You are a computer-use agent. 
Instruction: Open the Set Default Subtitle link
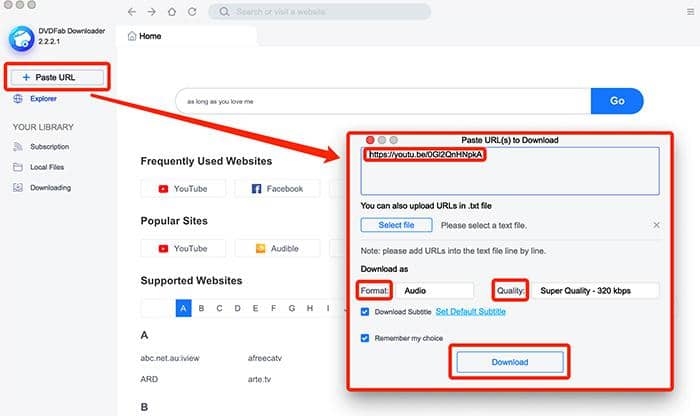[x=471, y=312]
